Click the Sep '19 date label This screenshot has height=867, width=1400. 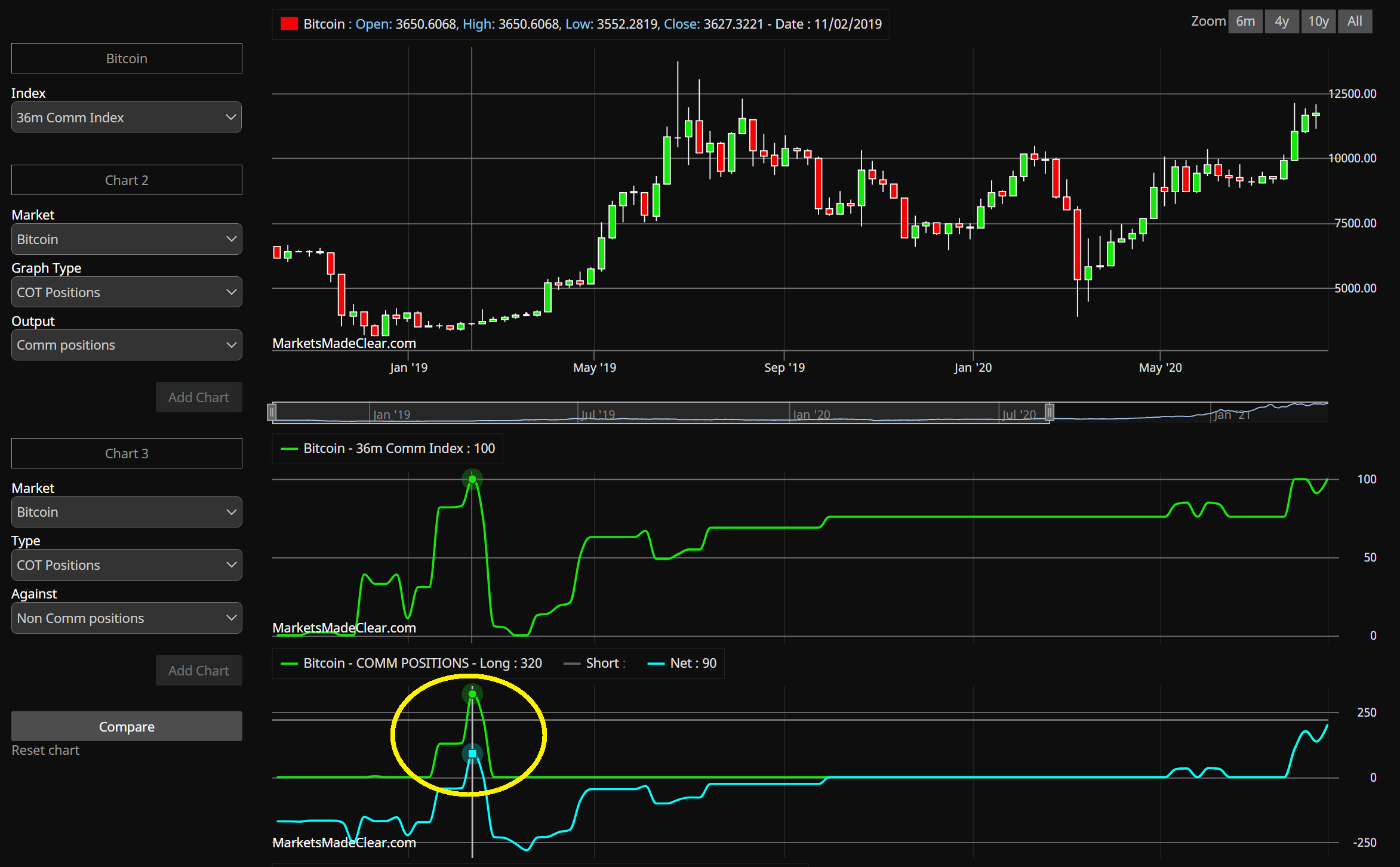pos(784,368)
